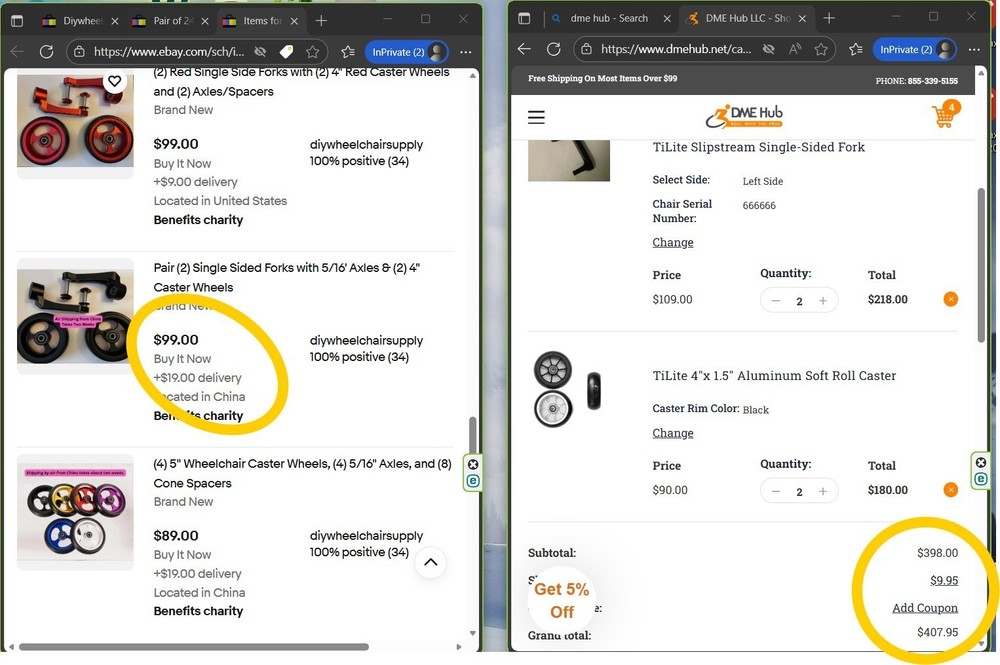Open Favorites list in eBay window

tap(348, 52)
